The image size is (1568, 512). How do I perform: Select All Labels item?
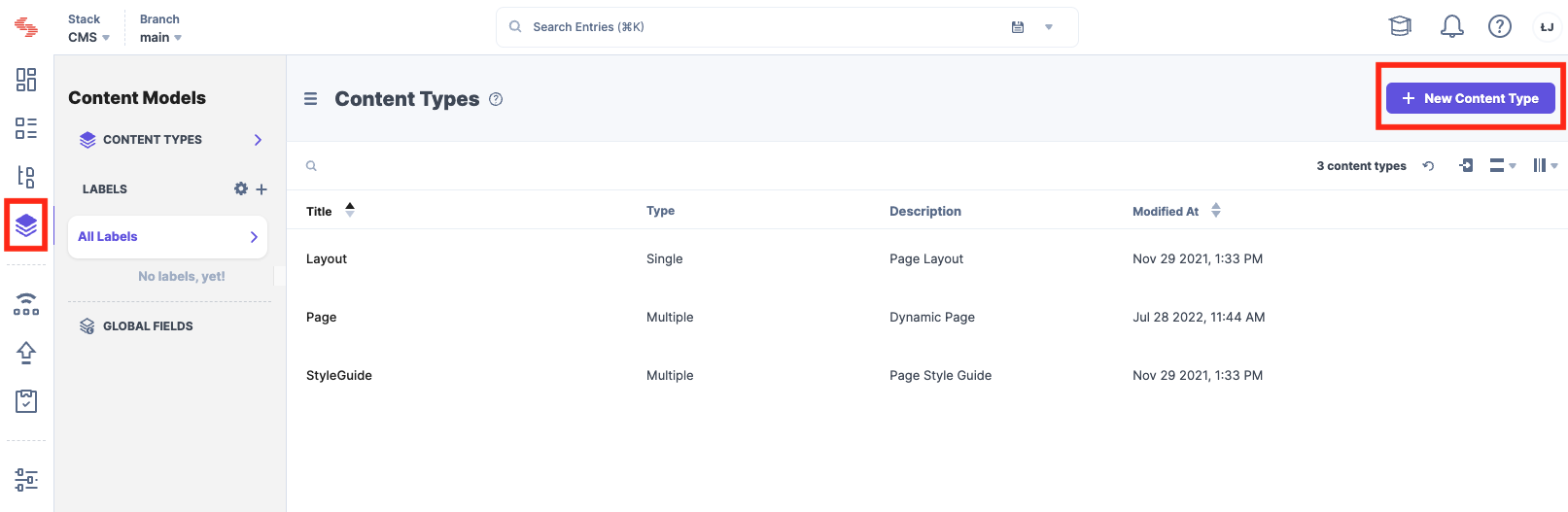pos(167,237)
